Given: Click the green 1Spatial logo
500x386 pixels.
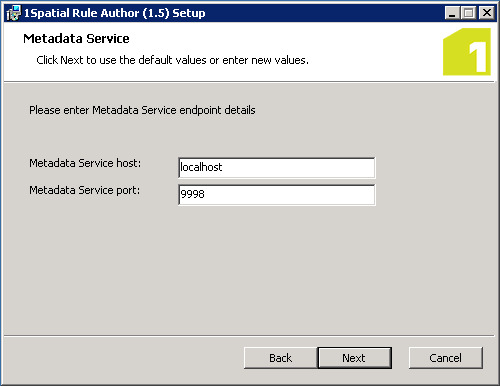Looking at the screenshot, I should [467, 52].
